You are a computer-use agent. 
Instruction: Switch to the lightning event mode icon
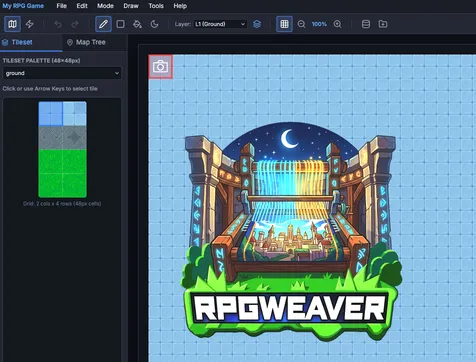coord(30,24)
